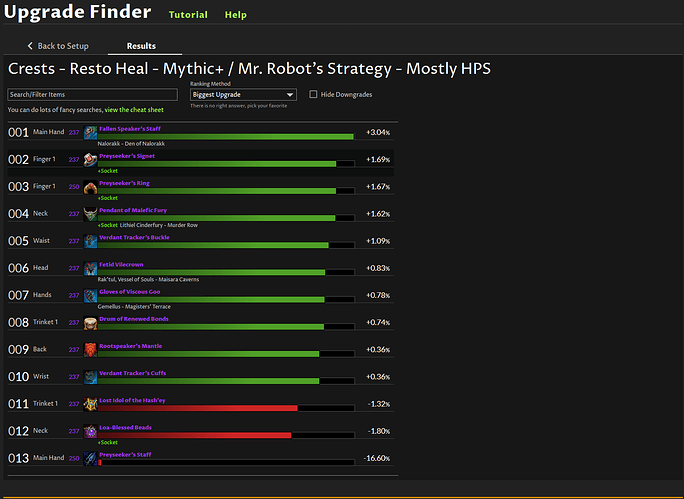This screenshot has width=684, height=499.
Task: Select the Results tab
Action: click(x=141, y=46)
